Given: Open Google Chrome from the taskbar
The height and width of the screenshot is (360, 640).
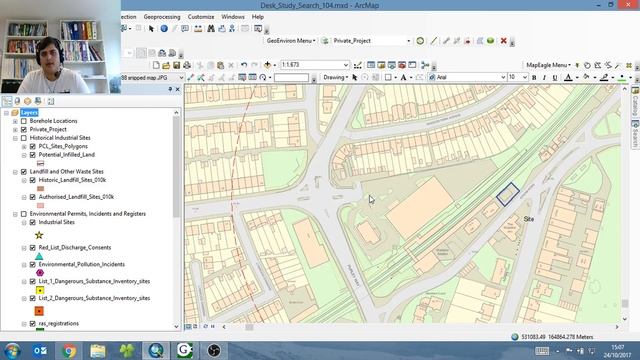Looking at the screenshot, I should [69, 351].
